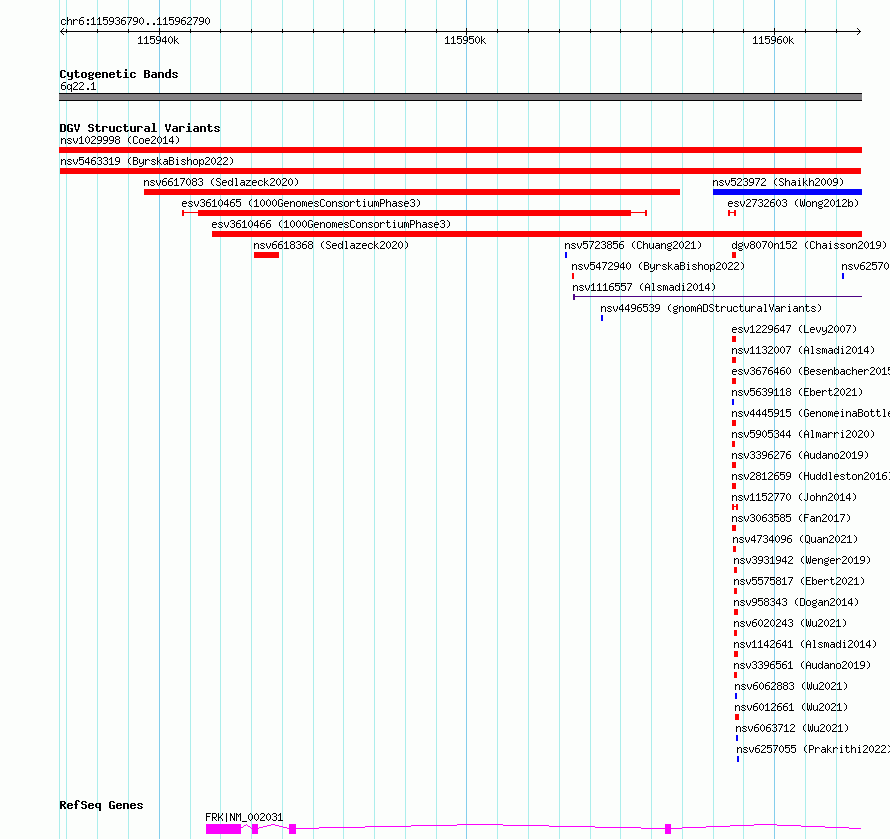The height and width of the screenshot is (839, 890).
Task: Click the 6q22.1 cytogenetic band bar
Action: tap(460, 97)
